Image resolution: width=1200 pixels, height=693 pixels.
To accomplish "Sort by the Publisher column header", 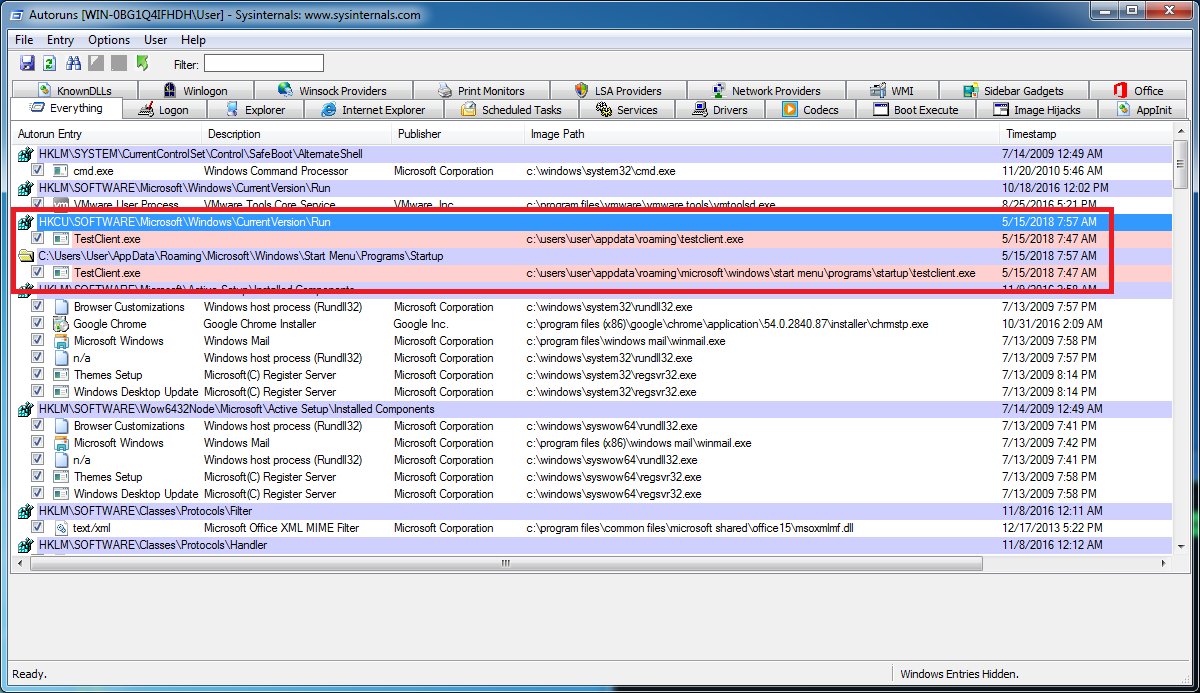I will [x=458, y=134].
